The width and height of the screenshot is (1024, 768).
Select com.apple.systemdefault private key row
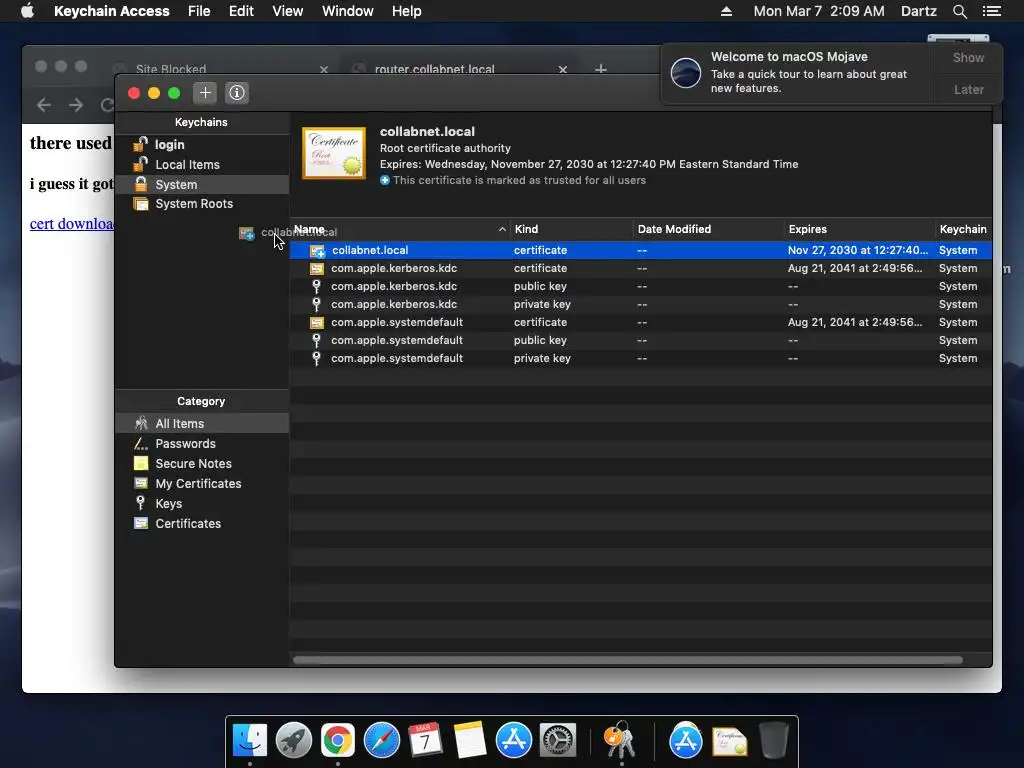coord(641,358)
